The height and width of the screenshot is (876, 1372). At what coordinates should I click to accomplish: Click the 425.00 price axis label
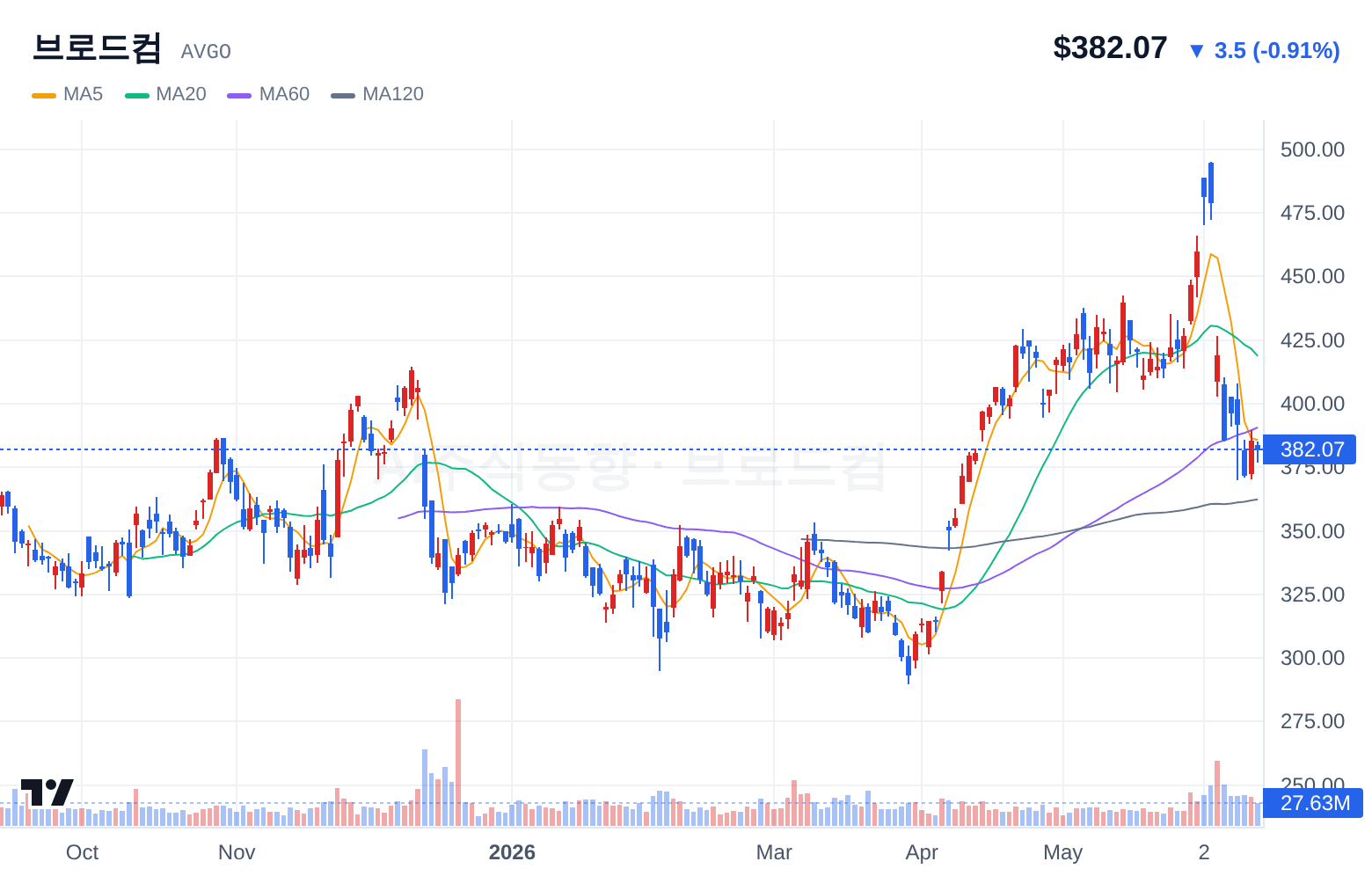tap(1312, 340)
